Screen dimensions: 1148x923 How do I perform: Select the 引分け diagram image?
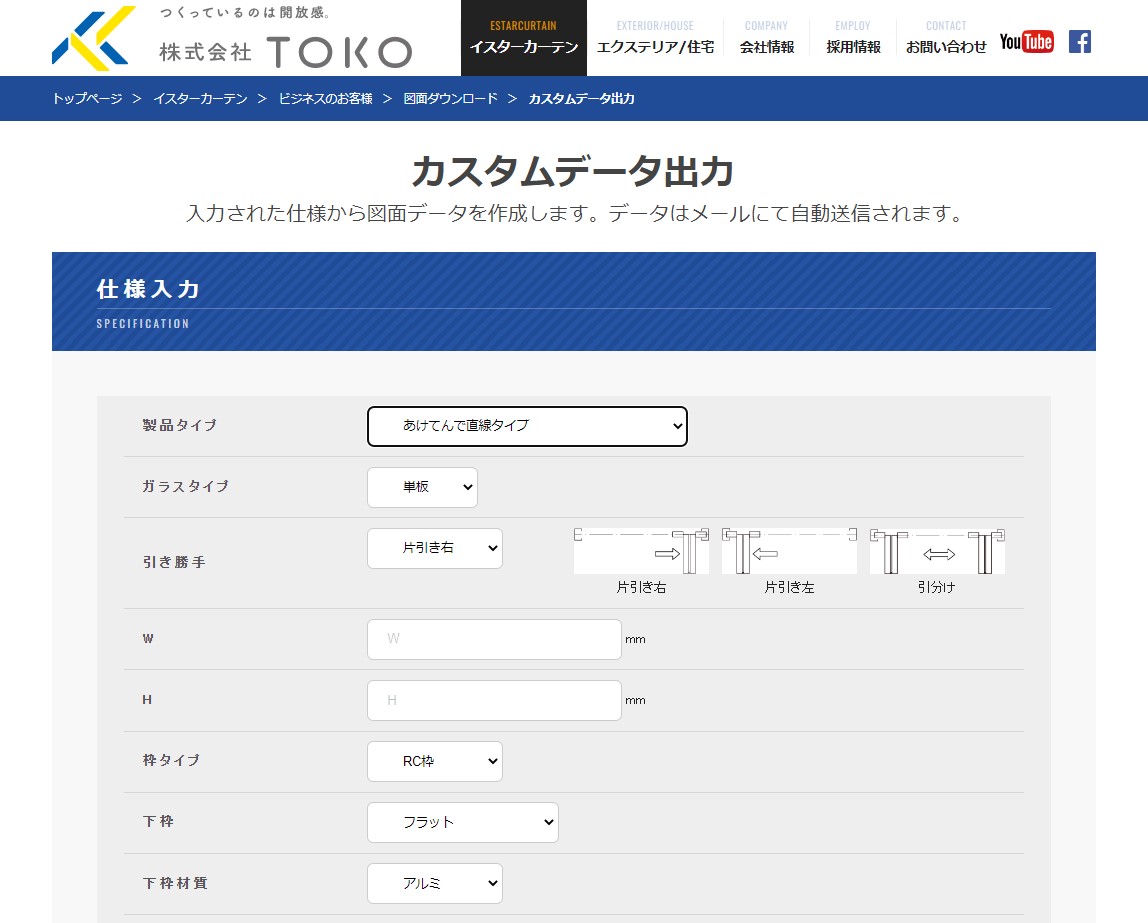tap(937, 550)
